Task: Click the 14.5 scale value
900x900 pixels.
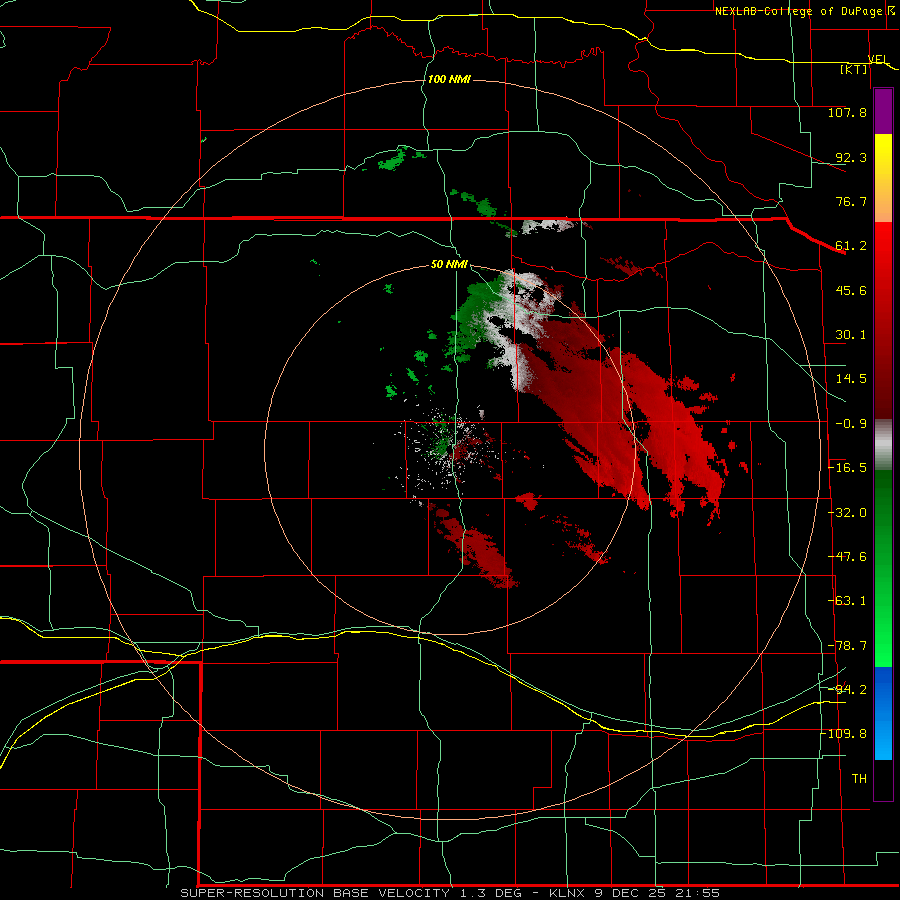Action: 851,379
